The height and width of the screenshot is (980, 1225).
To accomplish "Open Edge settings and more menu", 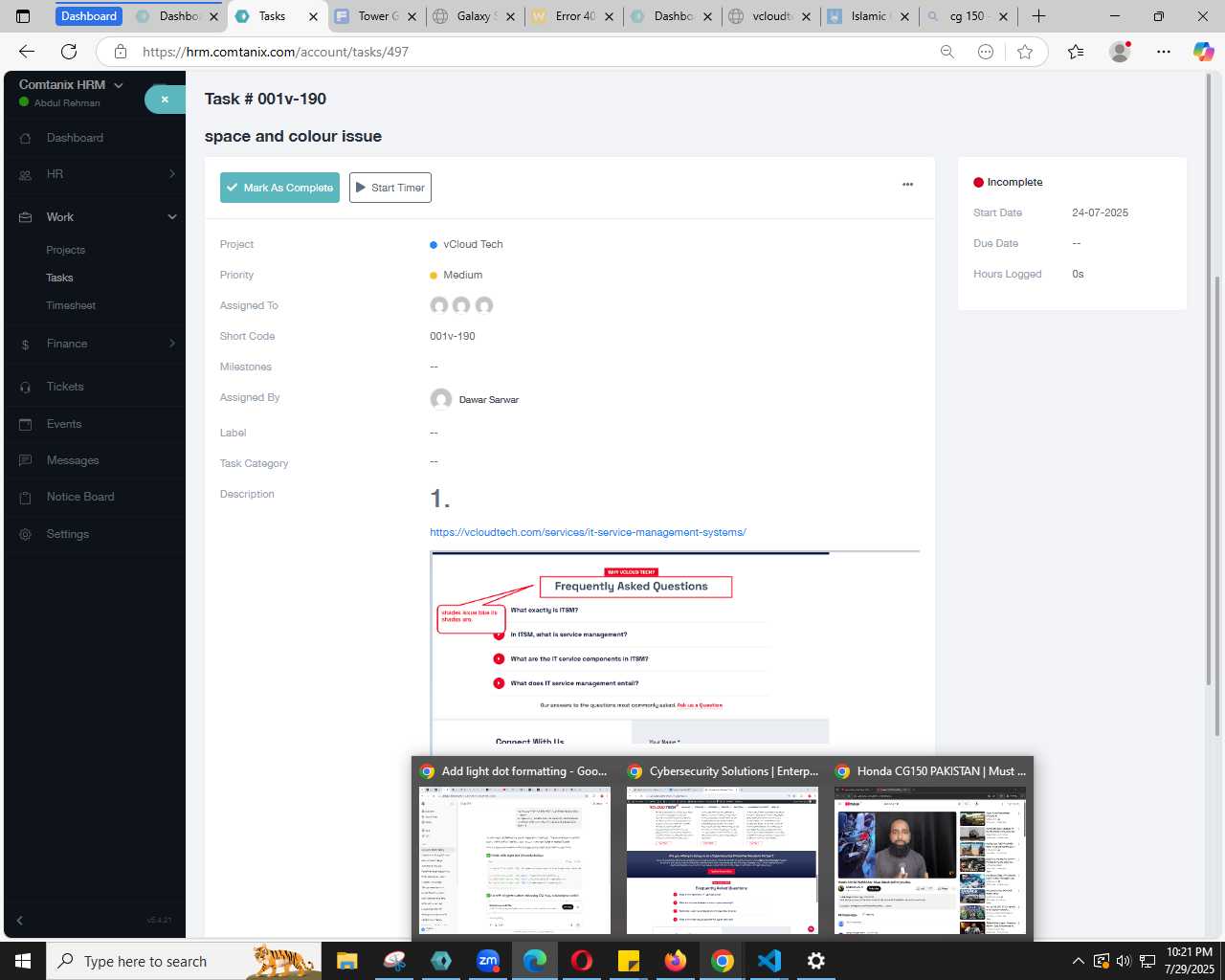I will click(x=1163, y=52).
